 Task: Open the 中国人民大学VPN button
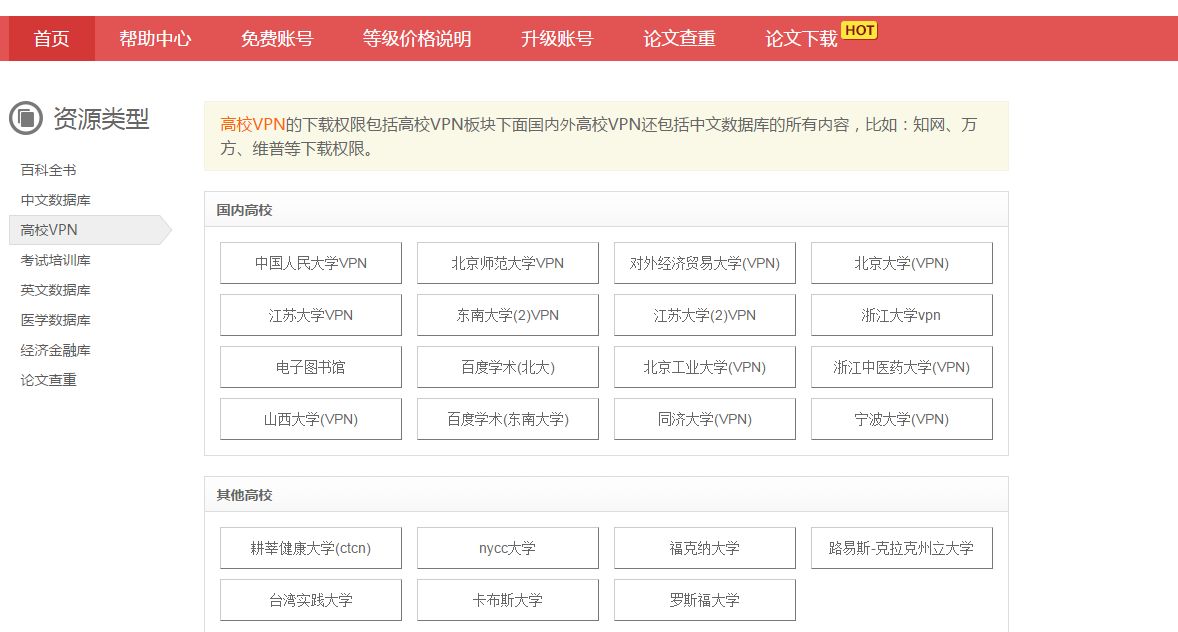click(x=311, y=263)
